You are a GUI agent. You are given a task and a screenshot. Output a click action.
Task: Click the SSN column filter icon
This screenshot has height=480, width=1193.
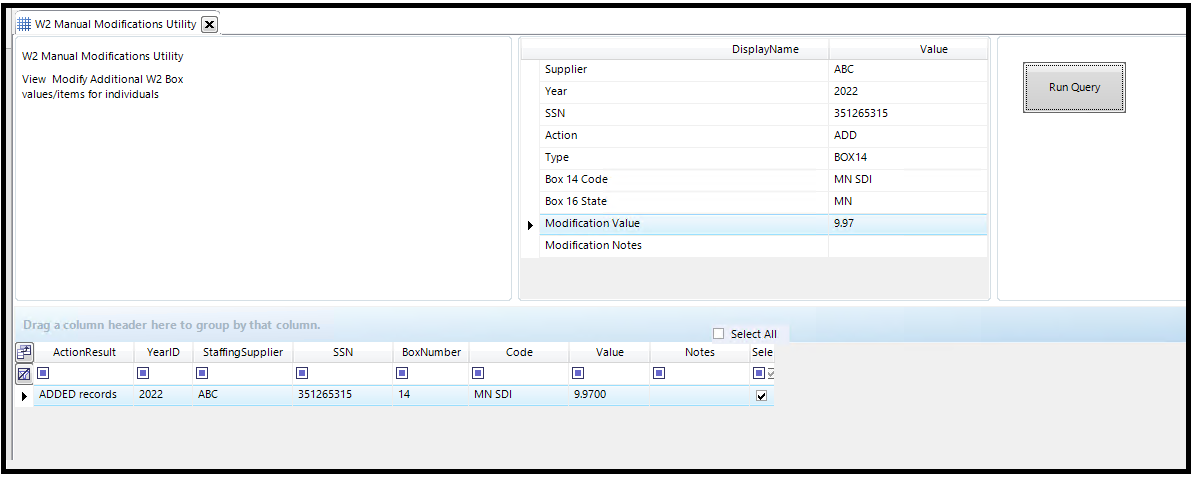[302, 373]
